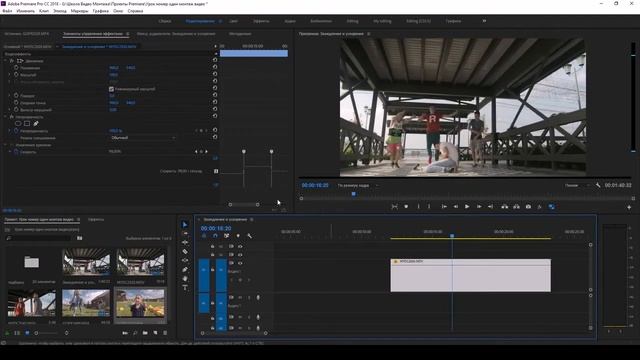640x360 pixels.
Task: Switch to the Эффекты tab in project panel
Action: [x=96, y=220]
